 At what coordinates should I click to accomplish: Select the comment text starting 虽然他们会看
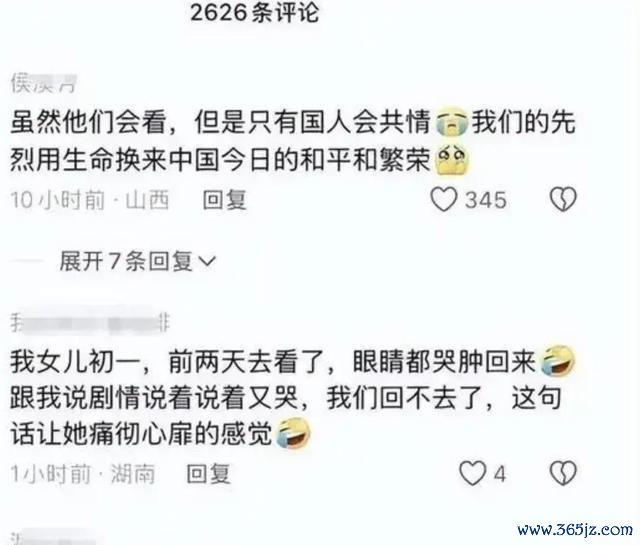293,141
